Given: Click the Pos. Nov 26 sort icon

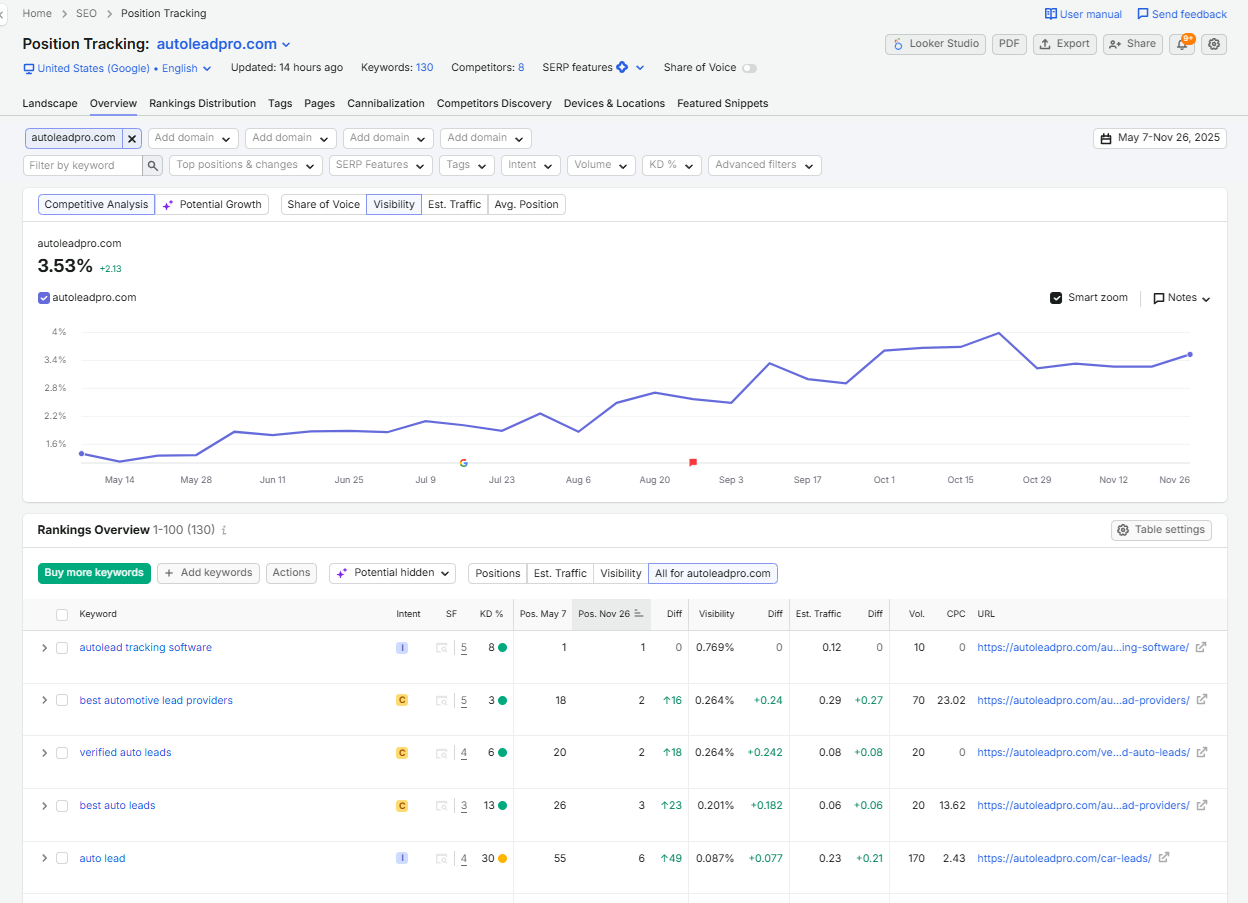Looking at the screenshot, I should [x=639, y=614].
